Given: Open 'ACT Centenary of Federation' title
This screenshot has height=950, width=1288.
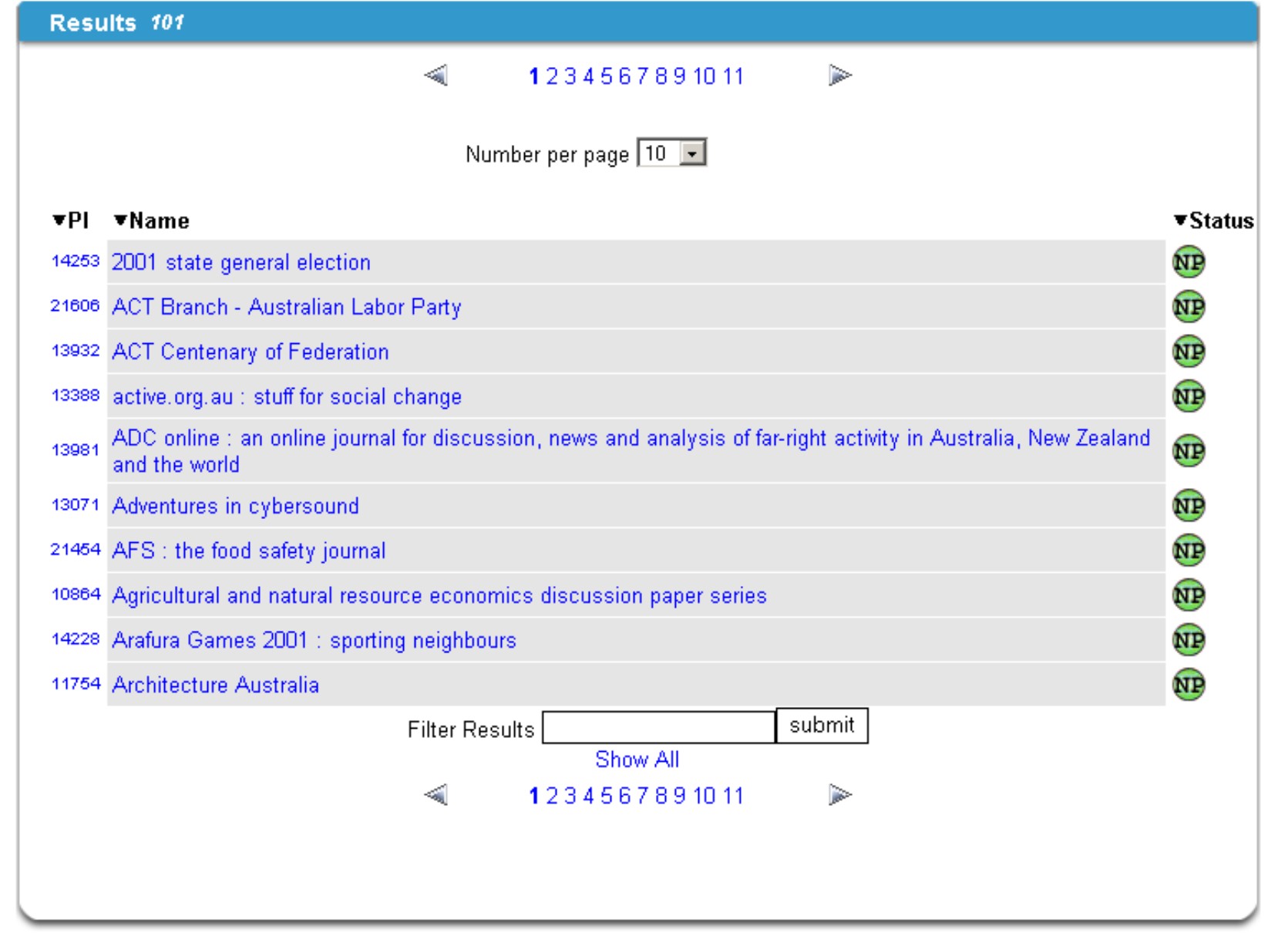Looking at the screenshot, I should [x=251, y=352].
